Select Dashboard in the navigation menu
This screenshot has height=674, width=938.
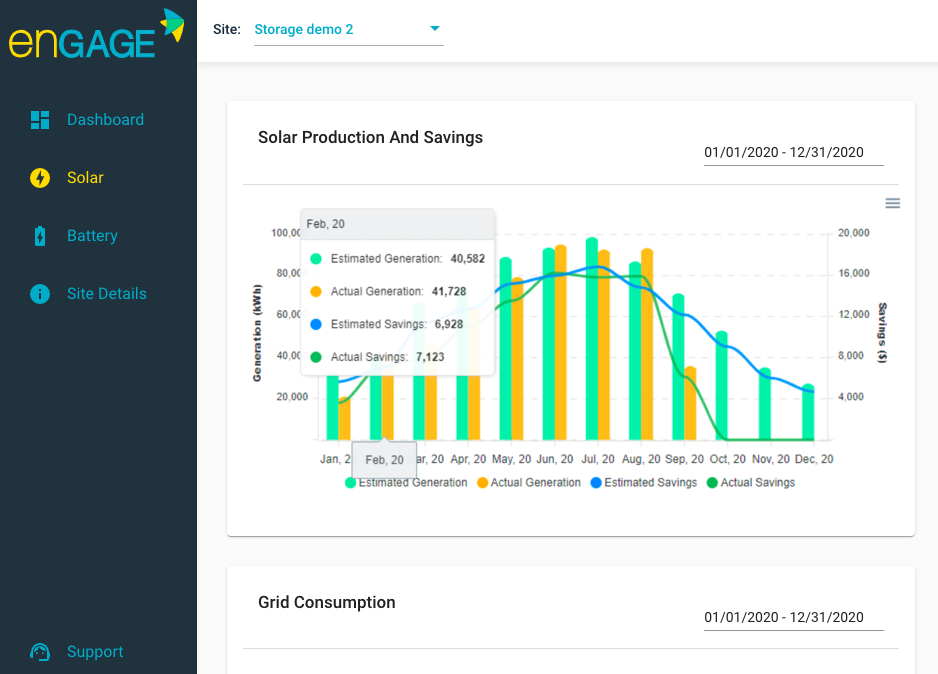point(104,119)
